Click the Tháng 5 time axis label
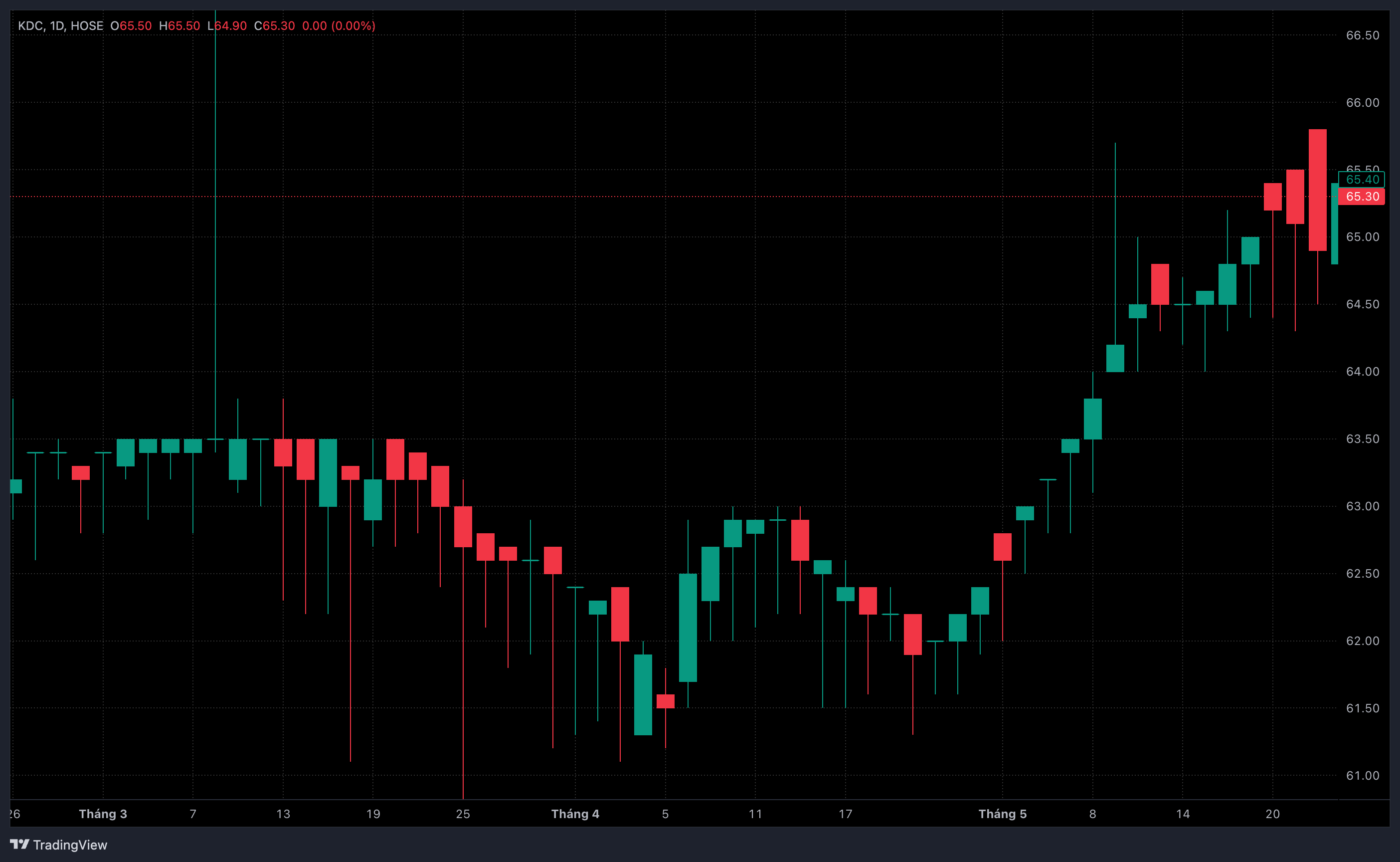The width and height of the screenshot is (1400, 862). [1003, 814]
